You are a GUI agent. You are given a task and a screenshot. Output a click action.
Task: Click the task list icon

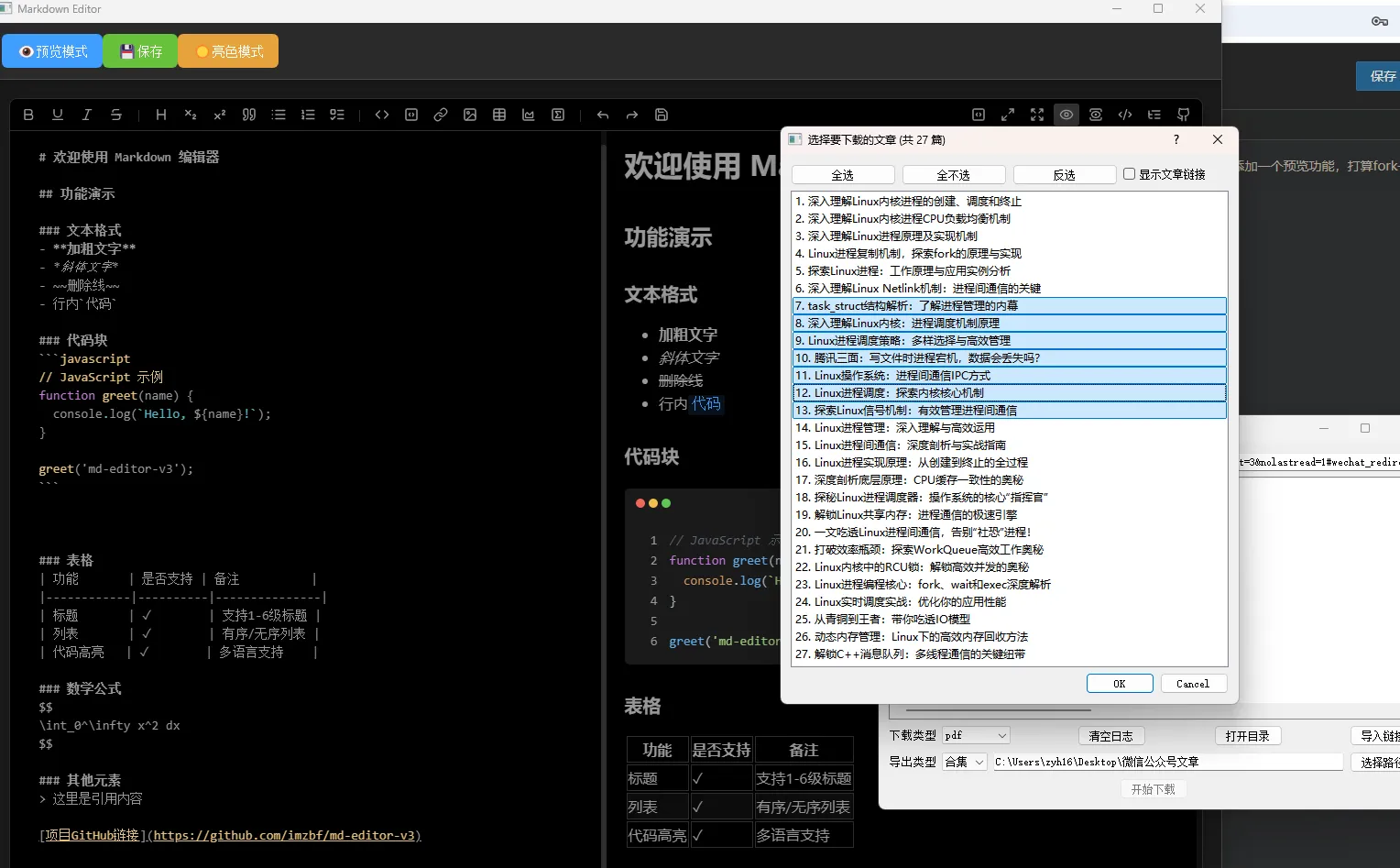coord(337,115)
